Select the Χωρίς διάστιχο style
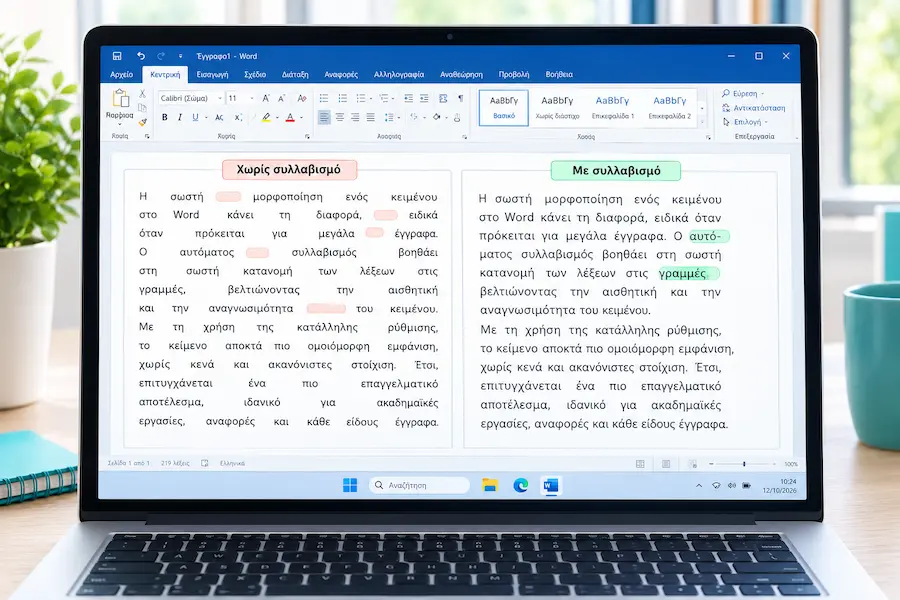Image resolution: width=900 pixels, height=600 pixels. (x=557, y=107)
